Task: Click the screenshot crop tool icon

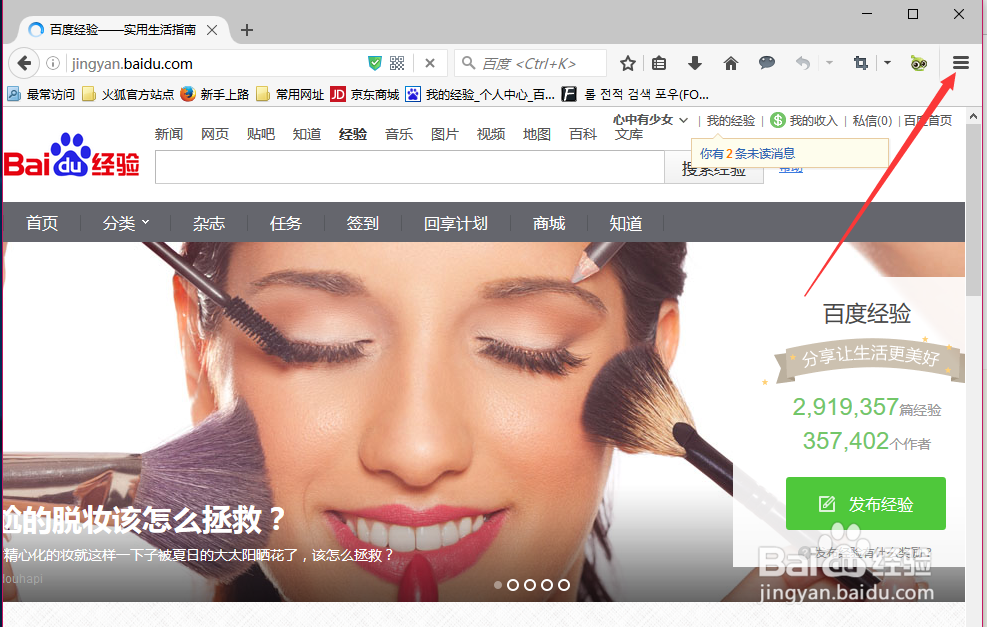Action: pos(860,63)
